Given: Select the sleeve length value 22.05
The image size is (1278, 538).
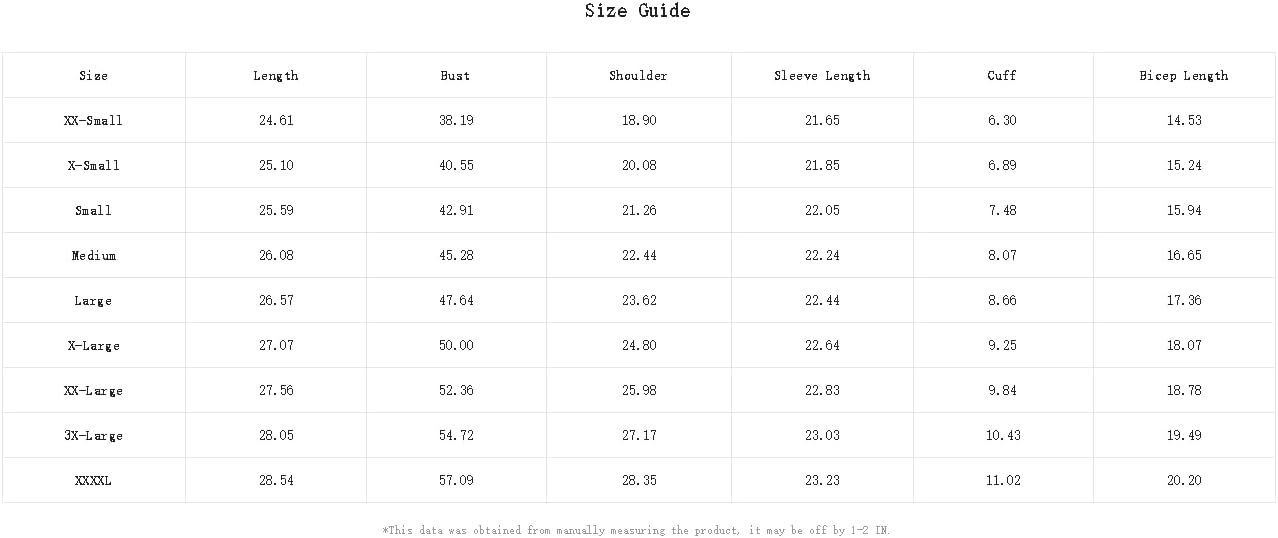Looking at the screenshot, I should click(x=822, y=211).
